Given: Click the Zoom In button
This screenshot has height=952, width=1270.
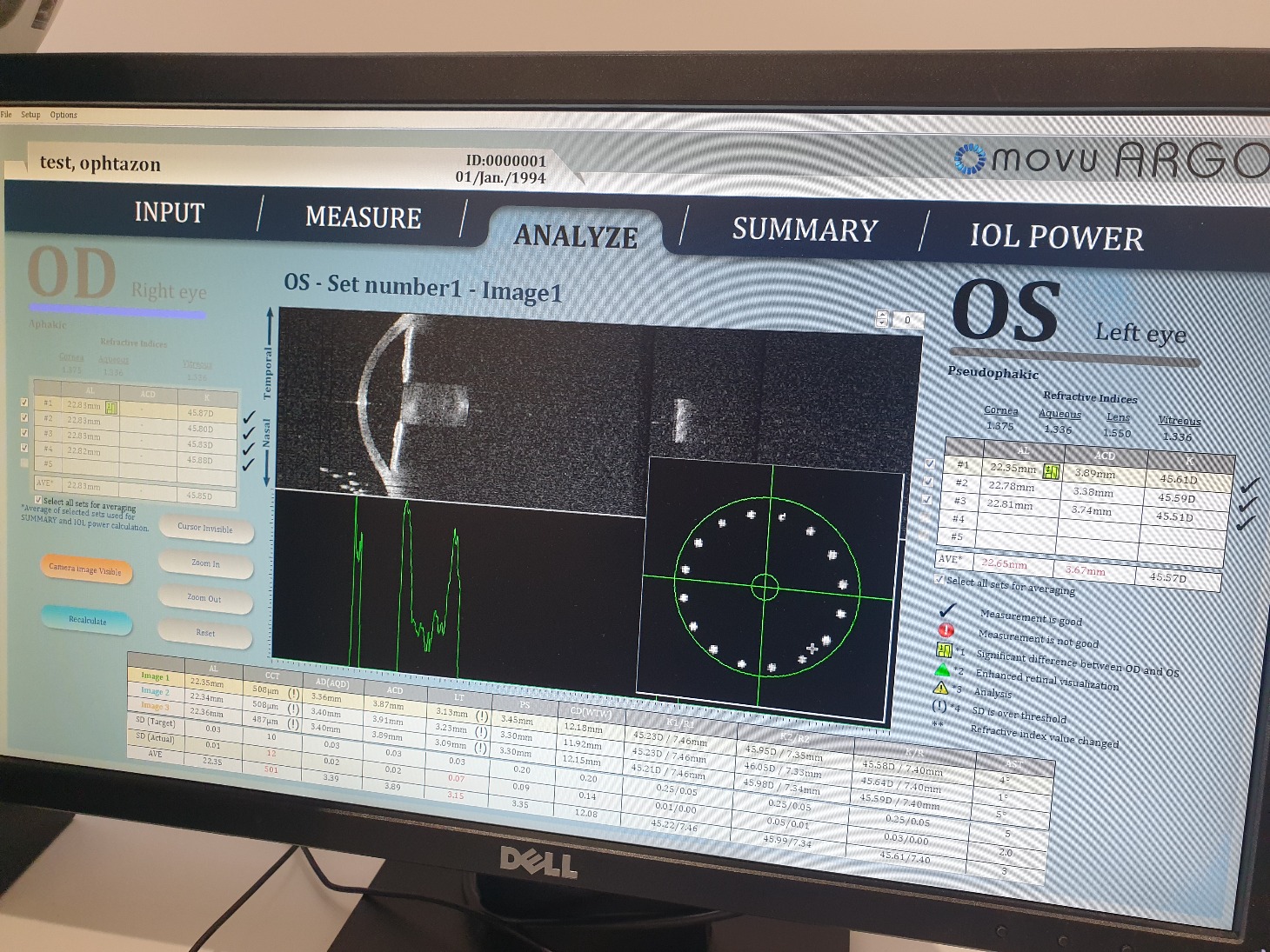Looking at the screenshot, I should point(205,564).
